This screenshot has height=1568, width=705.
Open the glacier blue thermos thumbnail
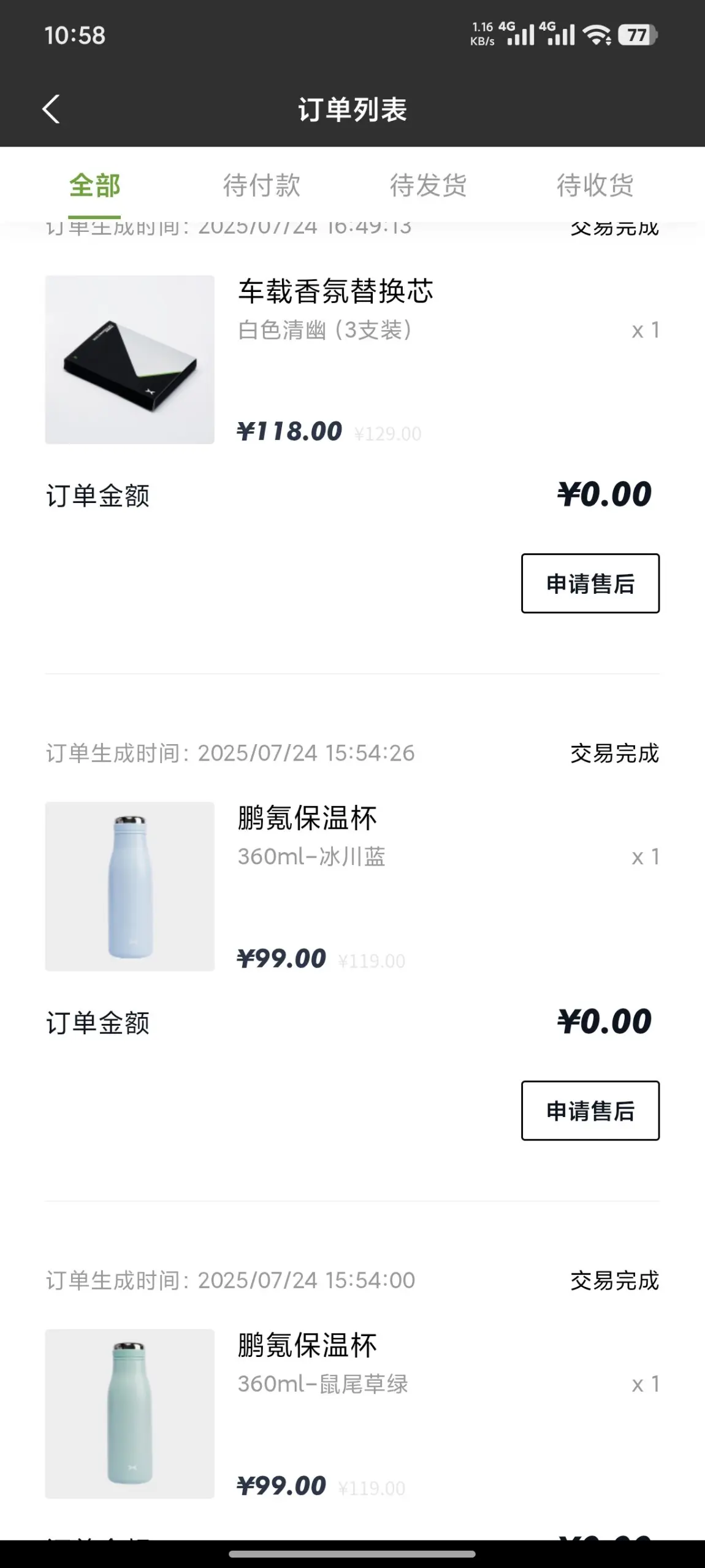(130, 886)
